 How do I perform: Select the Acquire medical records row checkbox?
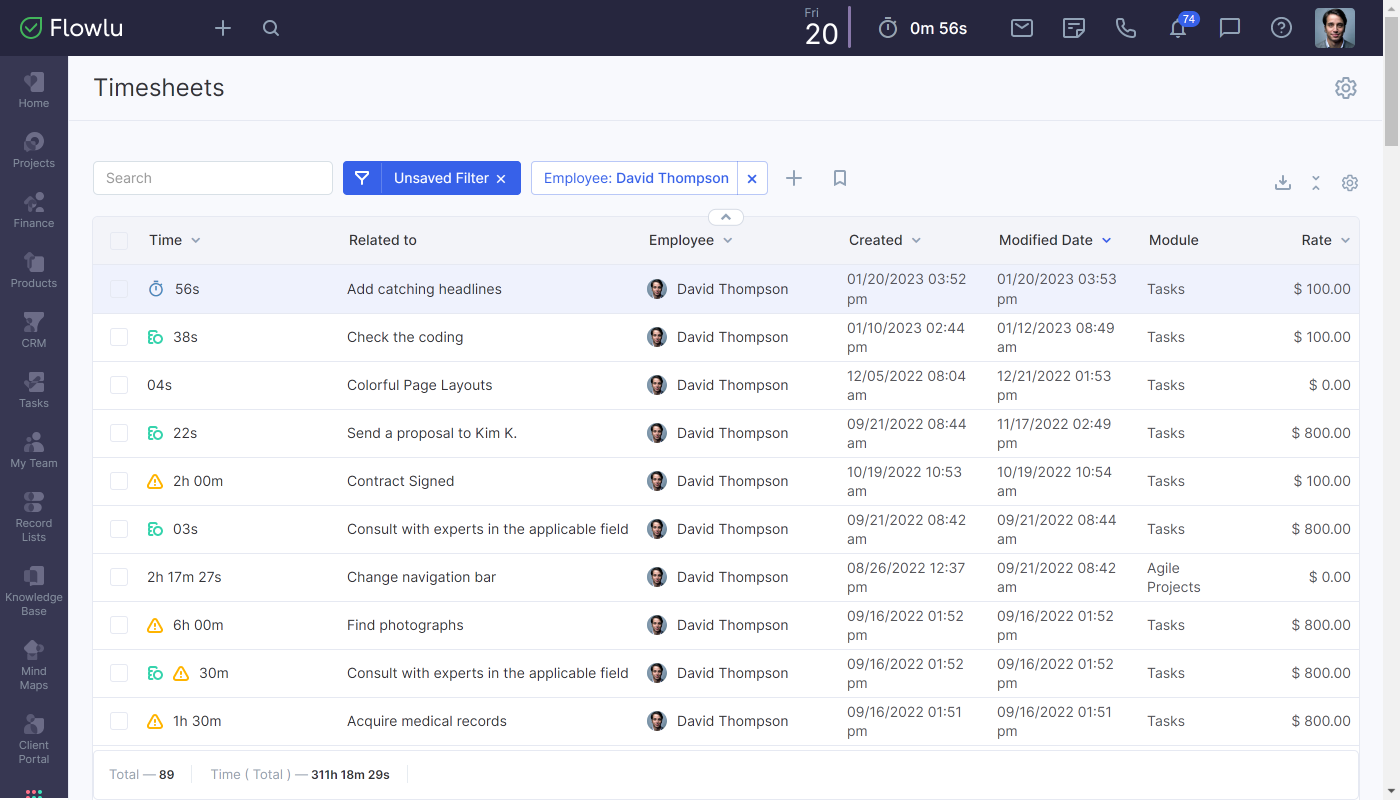click(x=119, y=721)
